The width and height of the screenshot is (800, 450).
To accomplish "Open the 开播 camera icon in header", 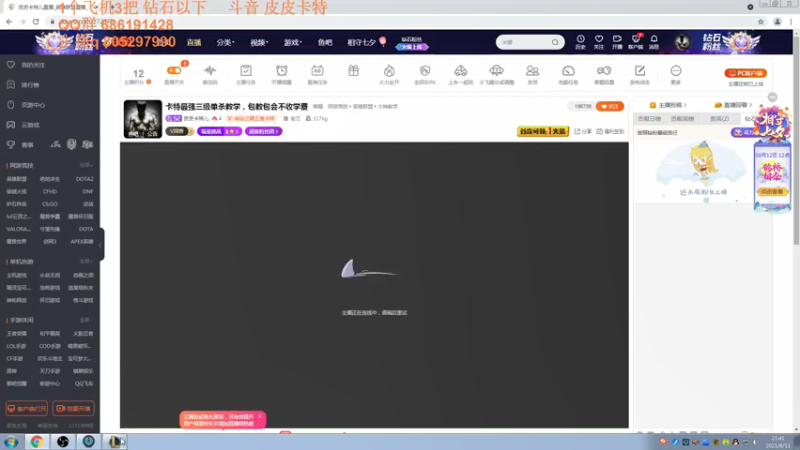I will coord(617,42).
